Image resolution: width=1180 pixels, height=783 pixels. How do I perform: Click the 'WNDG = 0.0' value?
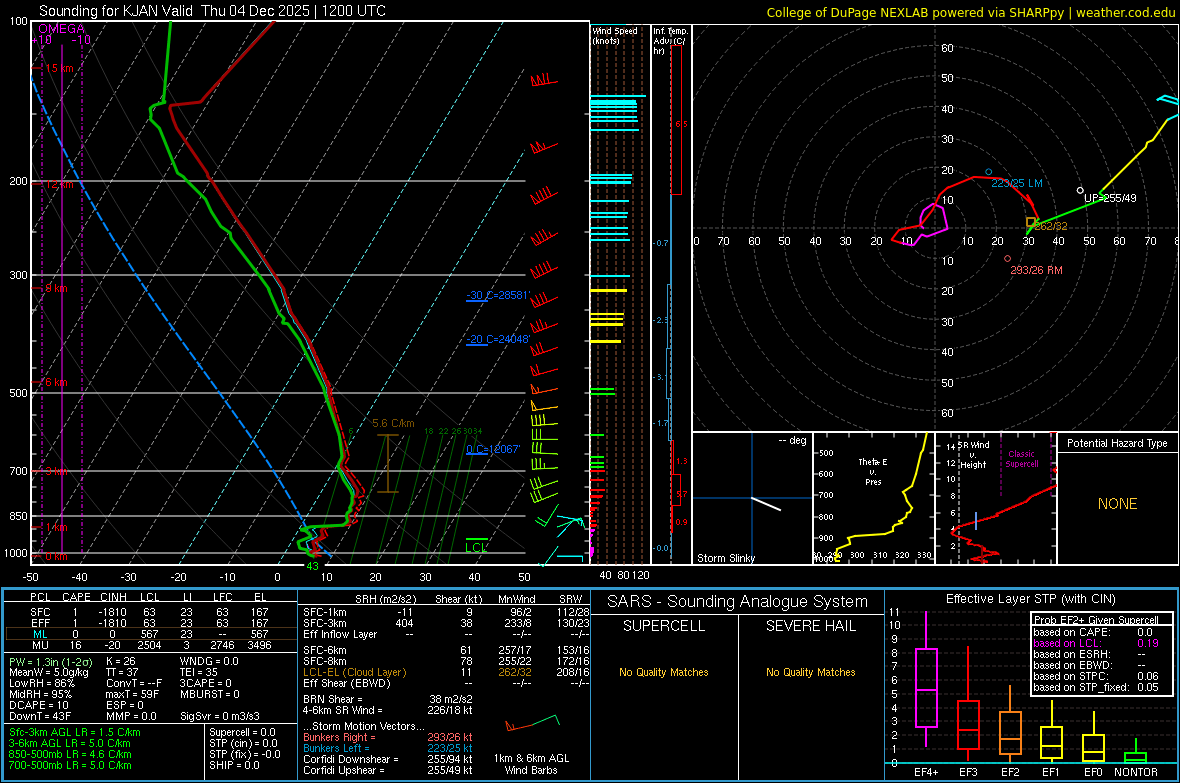tap(209, 662)
